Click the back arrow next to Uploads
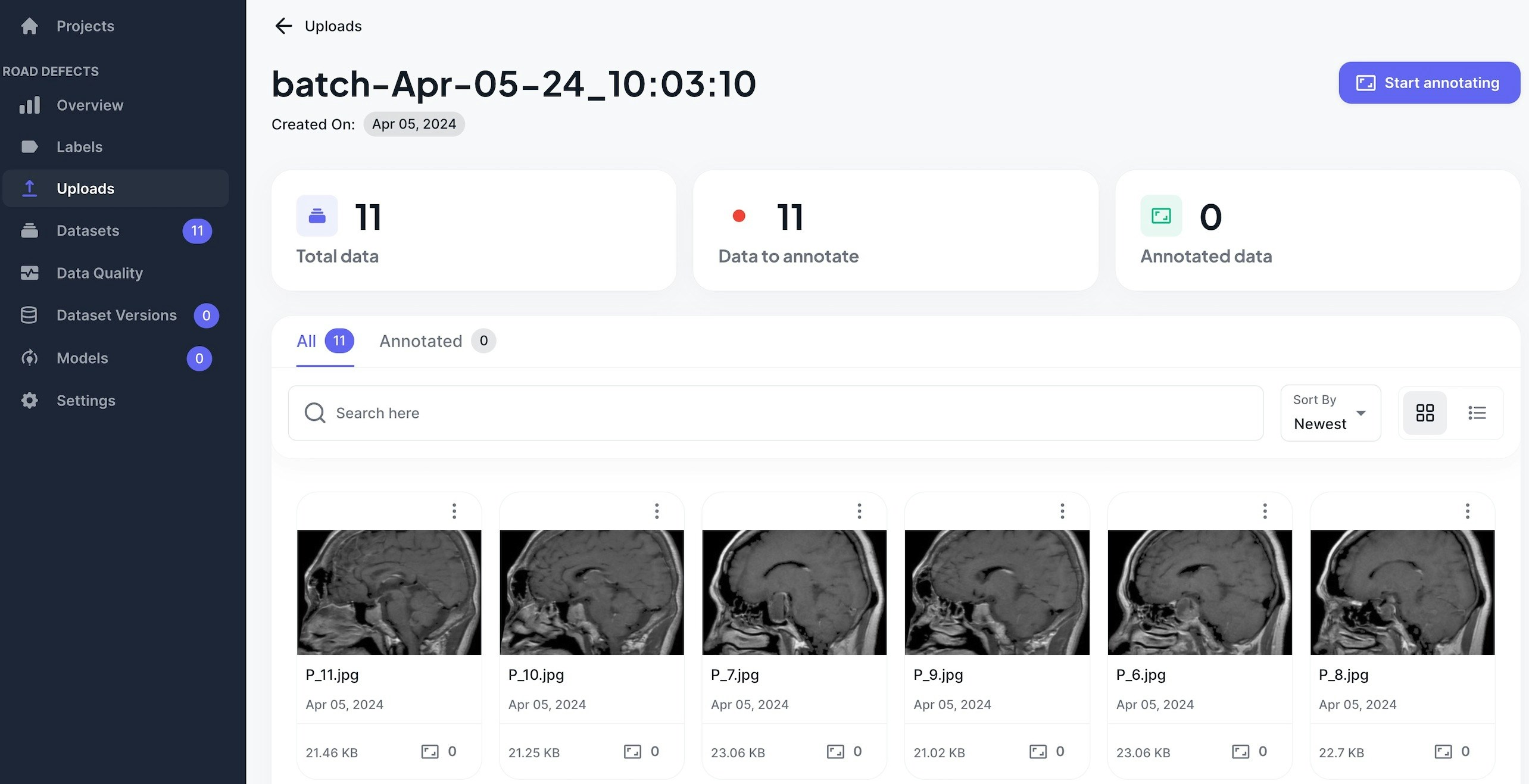Viewport: 1529px width, 784px height. (283, 26)
